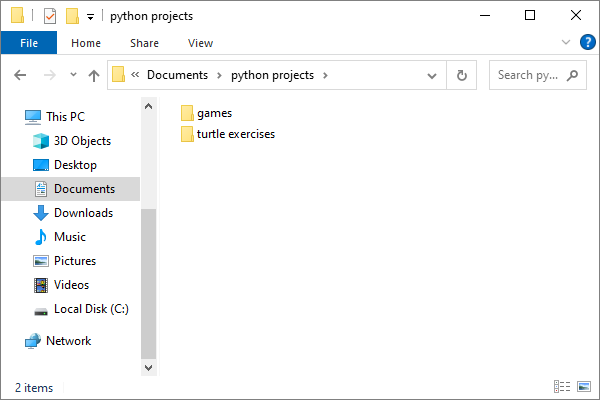
Task: Click the folder icon in the address bar
Action: 119,74
